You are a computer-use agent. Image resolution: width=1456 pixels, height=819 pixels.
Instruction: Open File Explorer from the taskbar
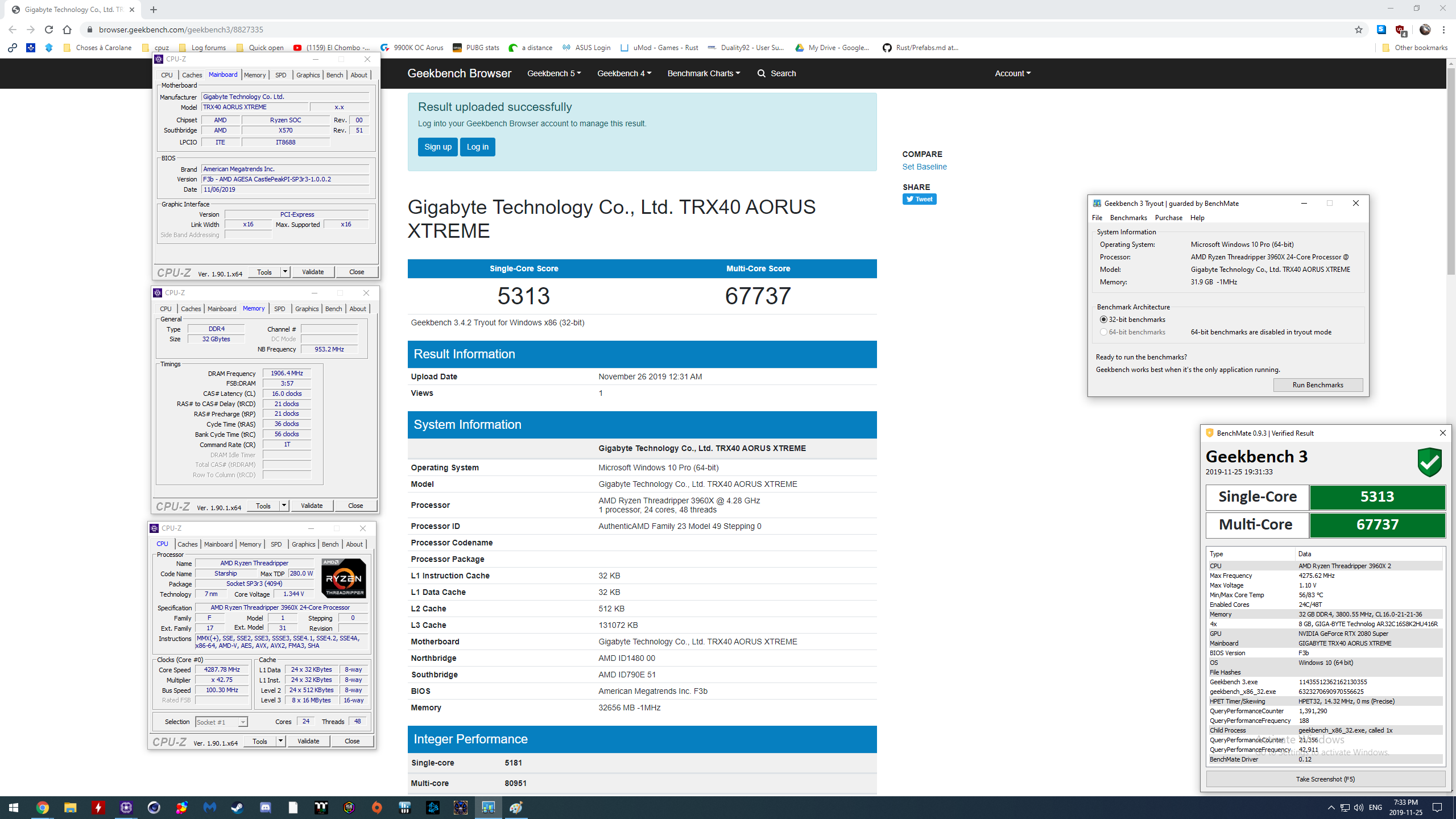[70, 808]
